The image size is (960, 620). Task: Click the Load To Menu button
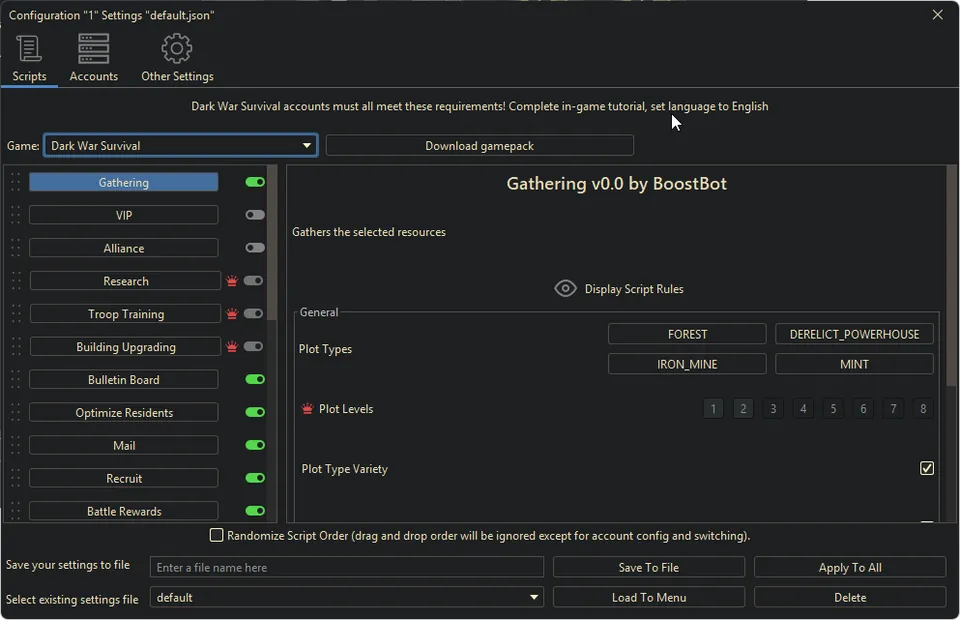pyautogui.click(x=648, y=597)
